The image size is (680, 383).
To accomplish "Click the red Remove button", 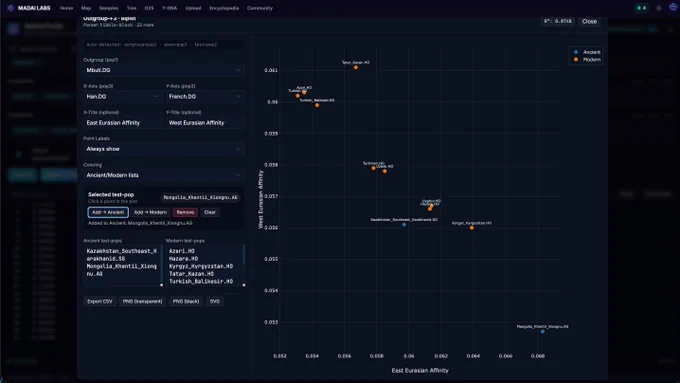I will (185, 212).
